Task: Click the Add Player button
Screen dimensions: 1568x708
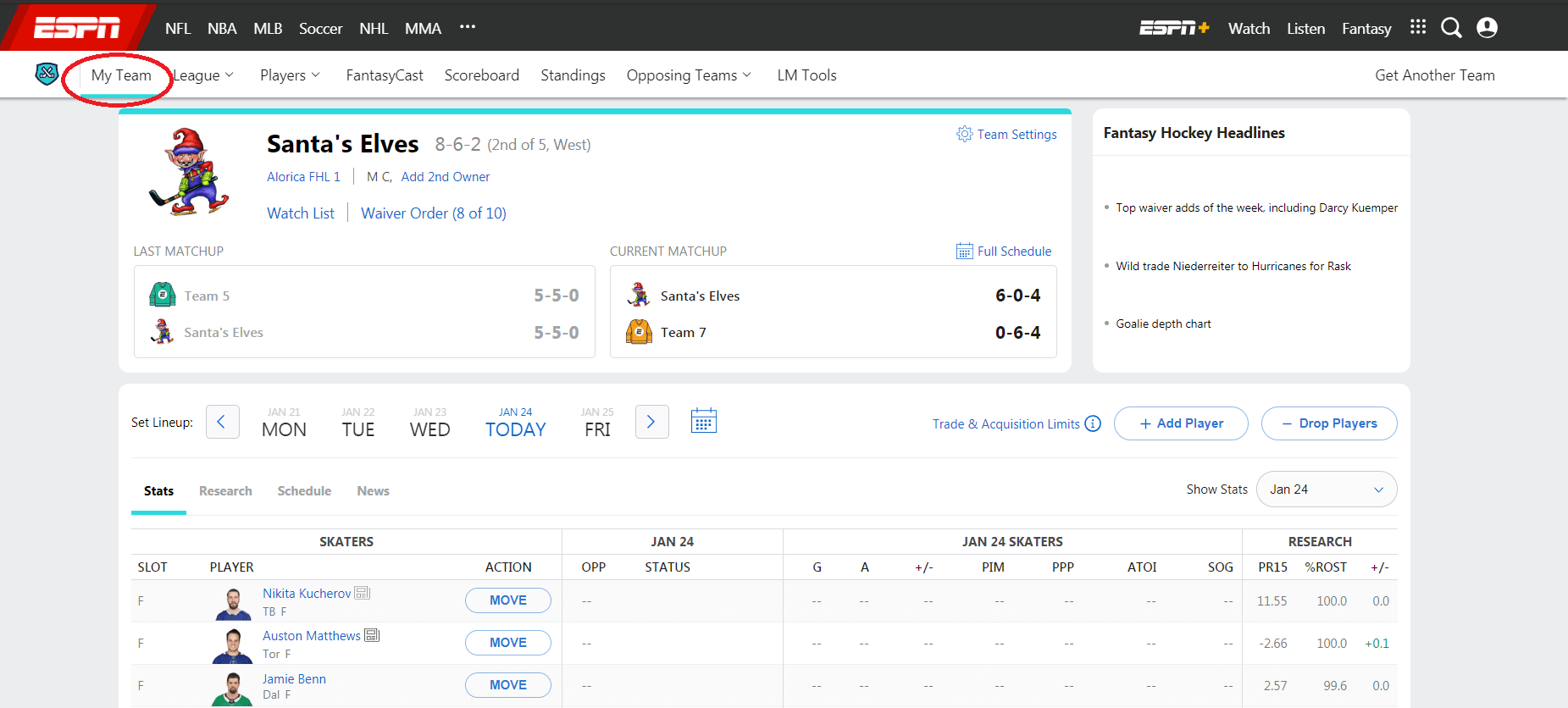Action: click(x=1181, y=423)
